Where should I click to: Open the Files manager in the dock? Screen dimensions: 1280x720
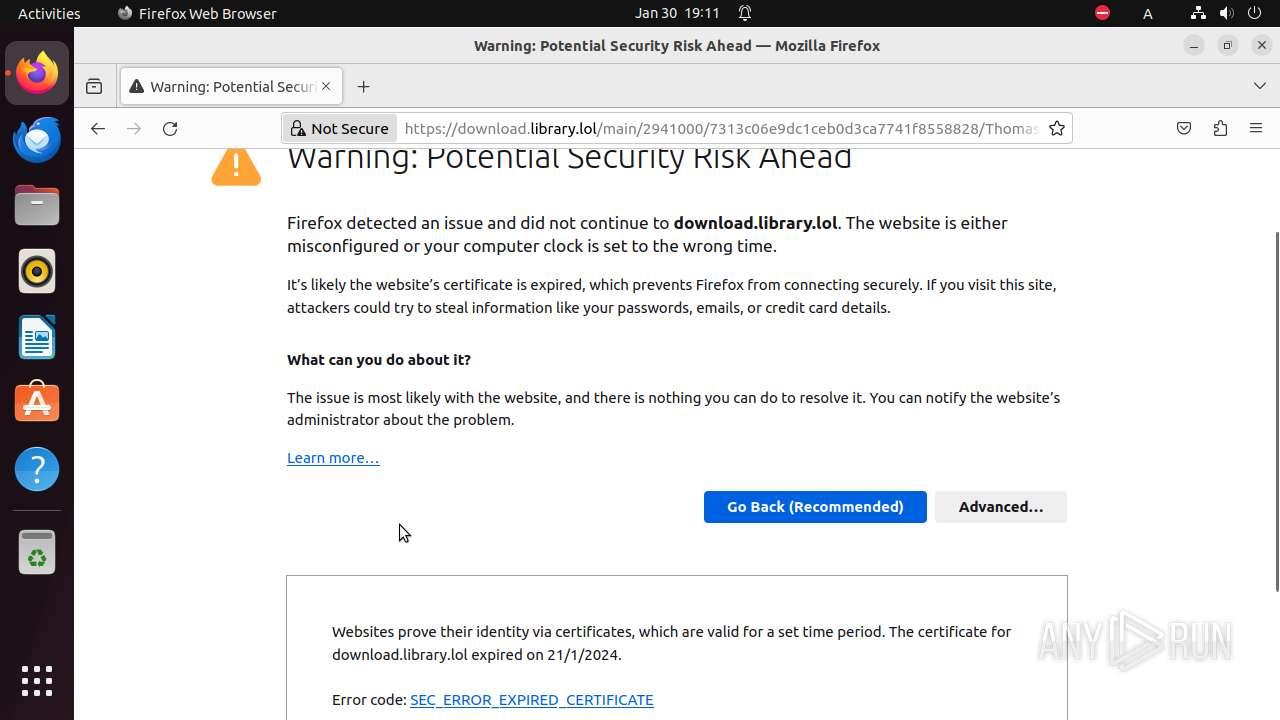pos(37,205)
